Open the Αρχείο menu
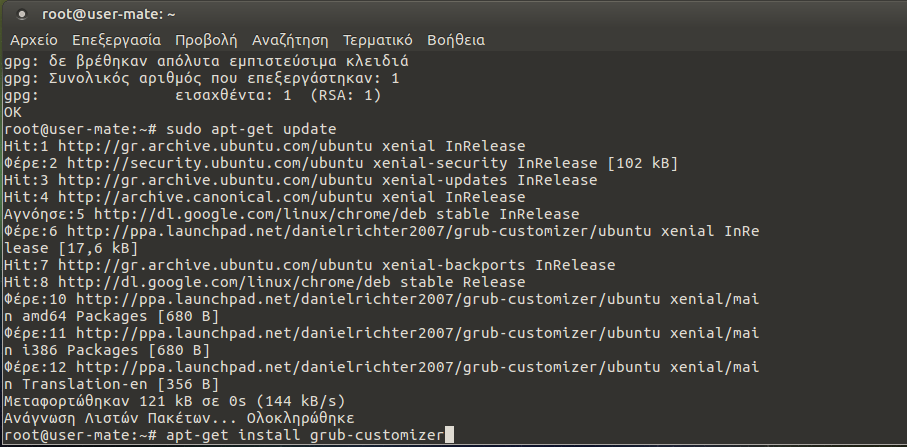This screenshot has width=907, height=447. coord(34,41)
